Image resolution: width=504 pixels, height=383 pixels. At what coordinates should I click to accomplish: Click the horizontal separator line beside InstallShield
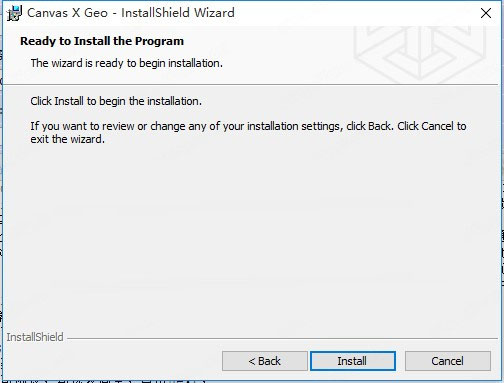pos(282,339)
